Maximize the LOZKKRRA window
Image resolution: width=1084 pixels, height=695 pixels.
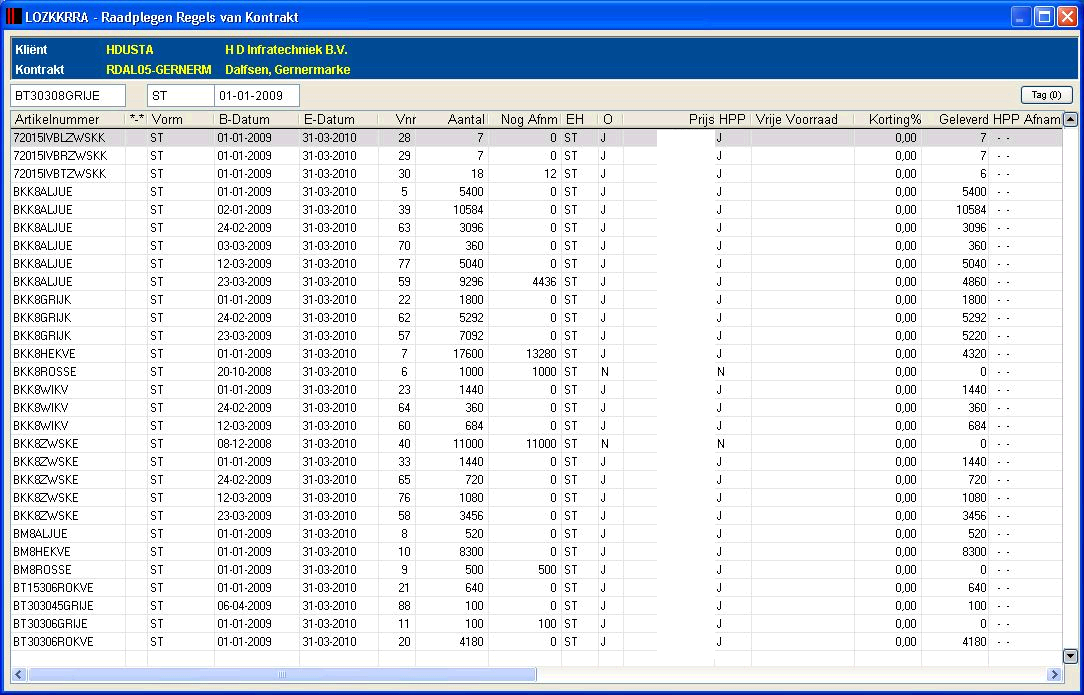[x=1044, y=17]
